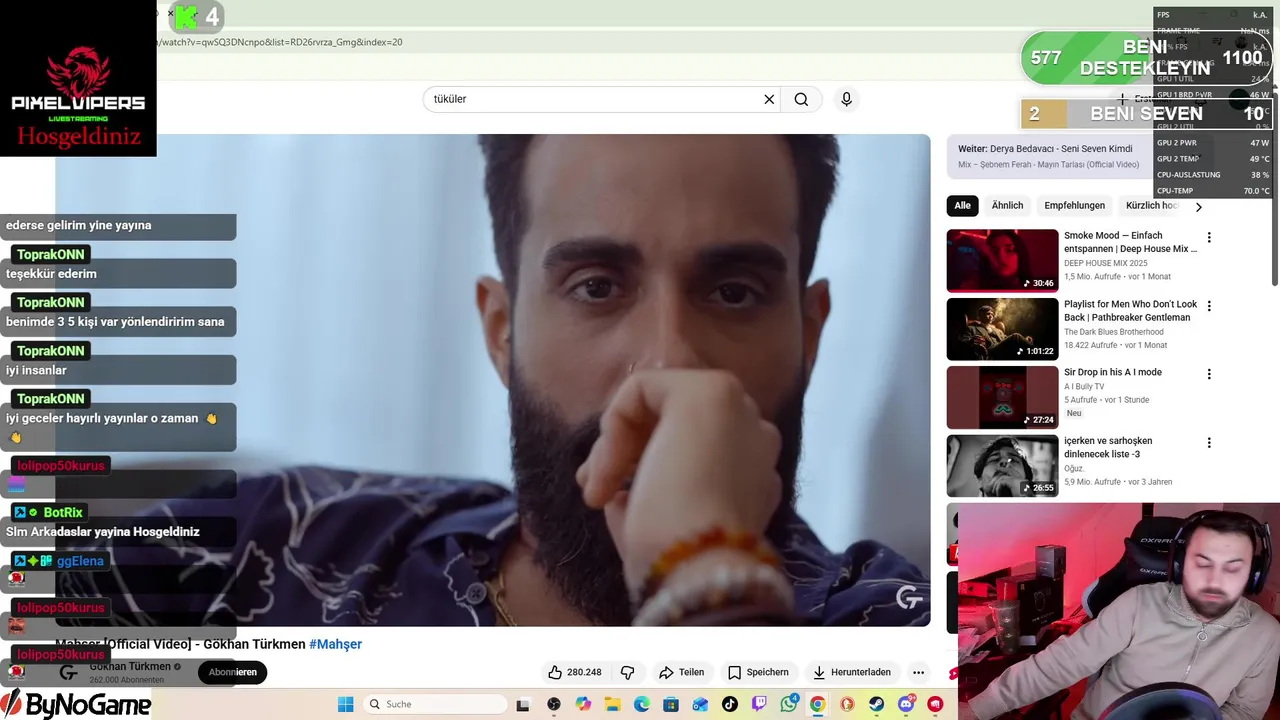The image size is (1280, 720).
Task: Select the Ähnlich filter chip
Action: pos(1007,205)
